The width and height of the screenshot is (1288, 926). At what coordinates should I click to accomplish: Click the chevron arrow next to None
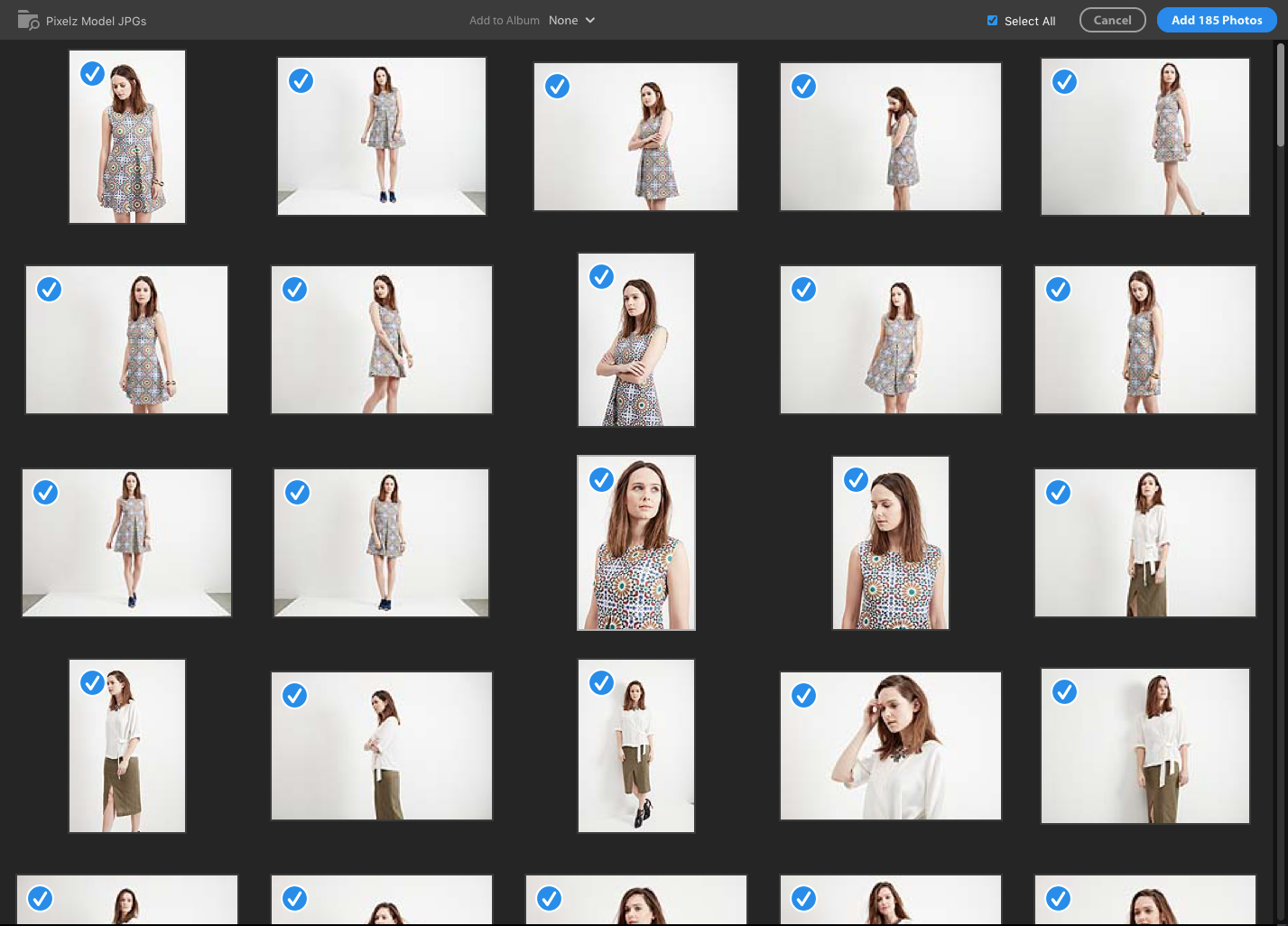[x=590, y=21]
